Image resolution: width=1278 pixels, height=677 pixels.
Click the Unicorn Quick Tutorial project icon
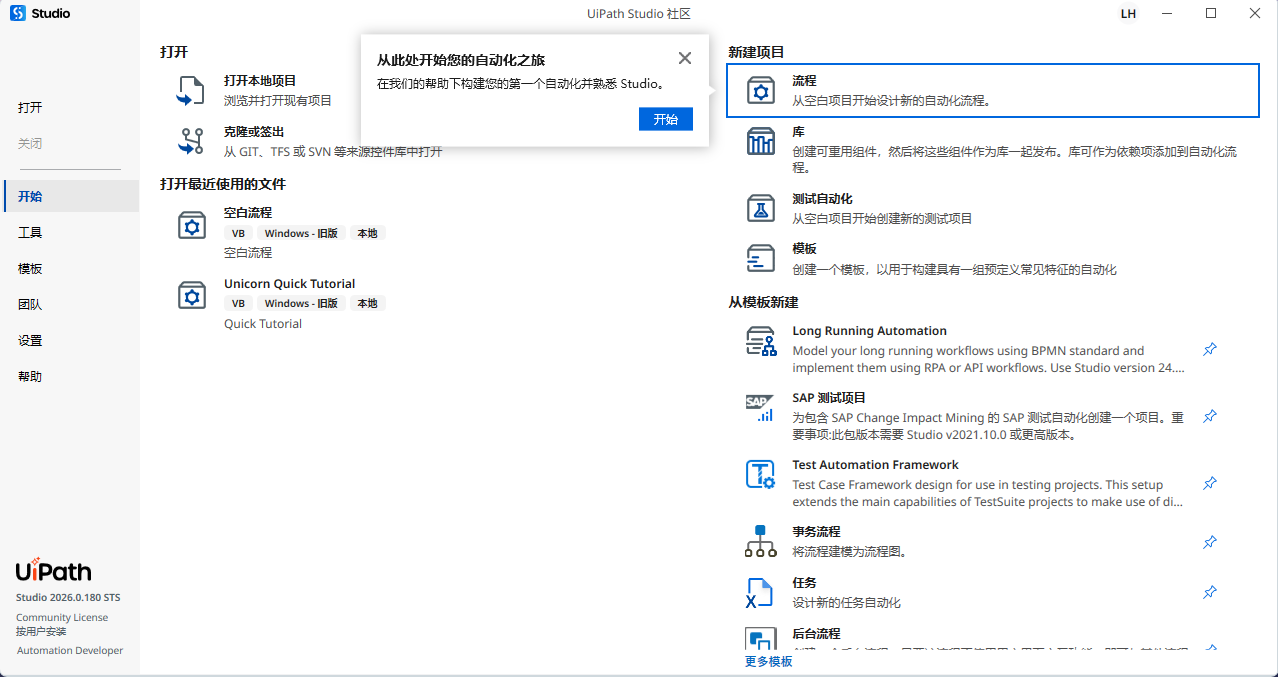coord(191,295)
